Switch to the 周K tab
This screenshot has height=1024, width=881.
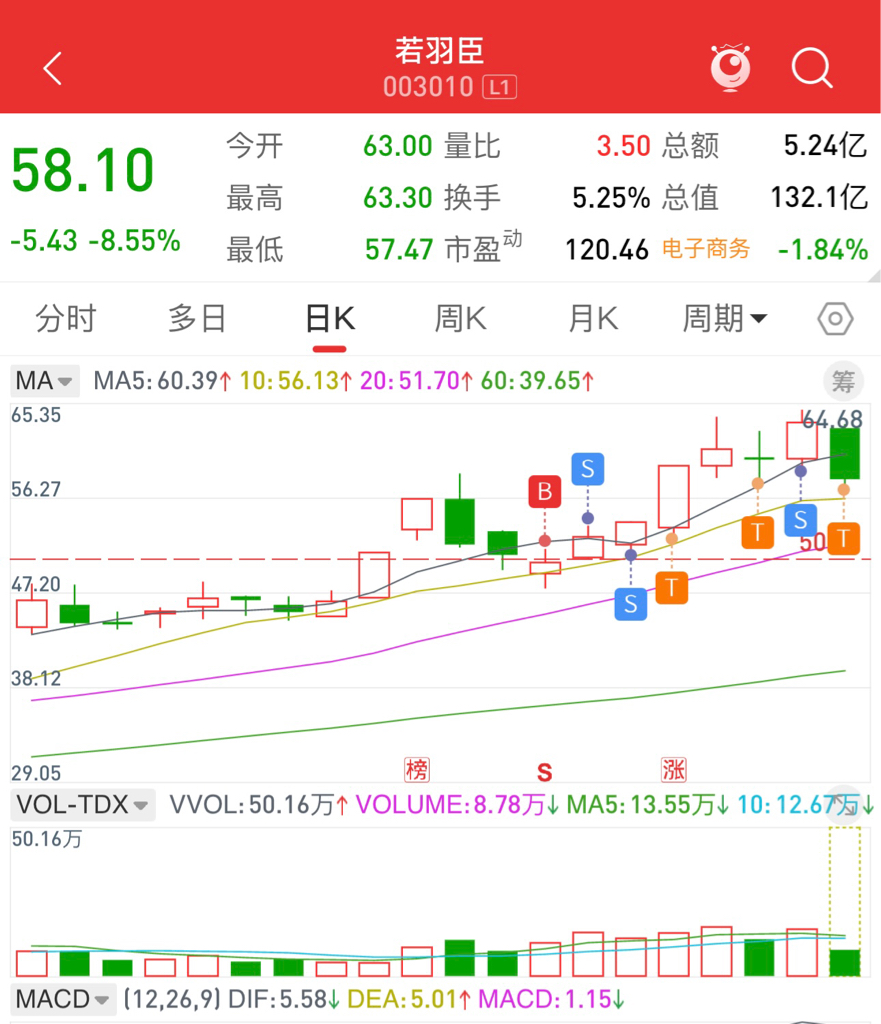click(x=460, y=319)
